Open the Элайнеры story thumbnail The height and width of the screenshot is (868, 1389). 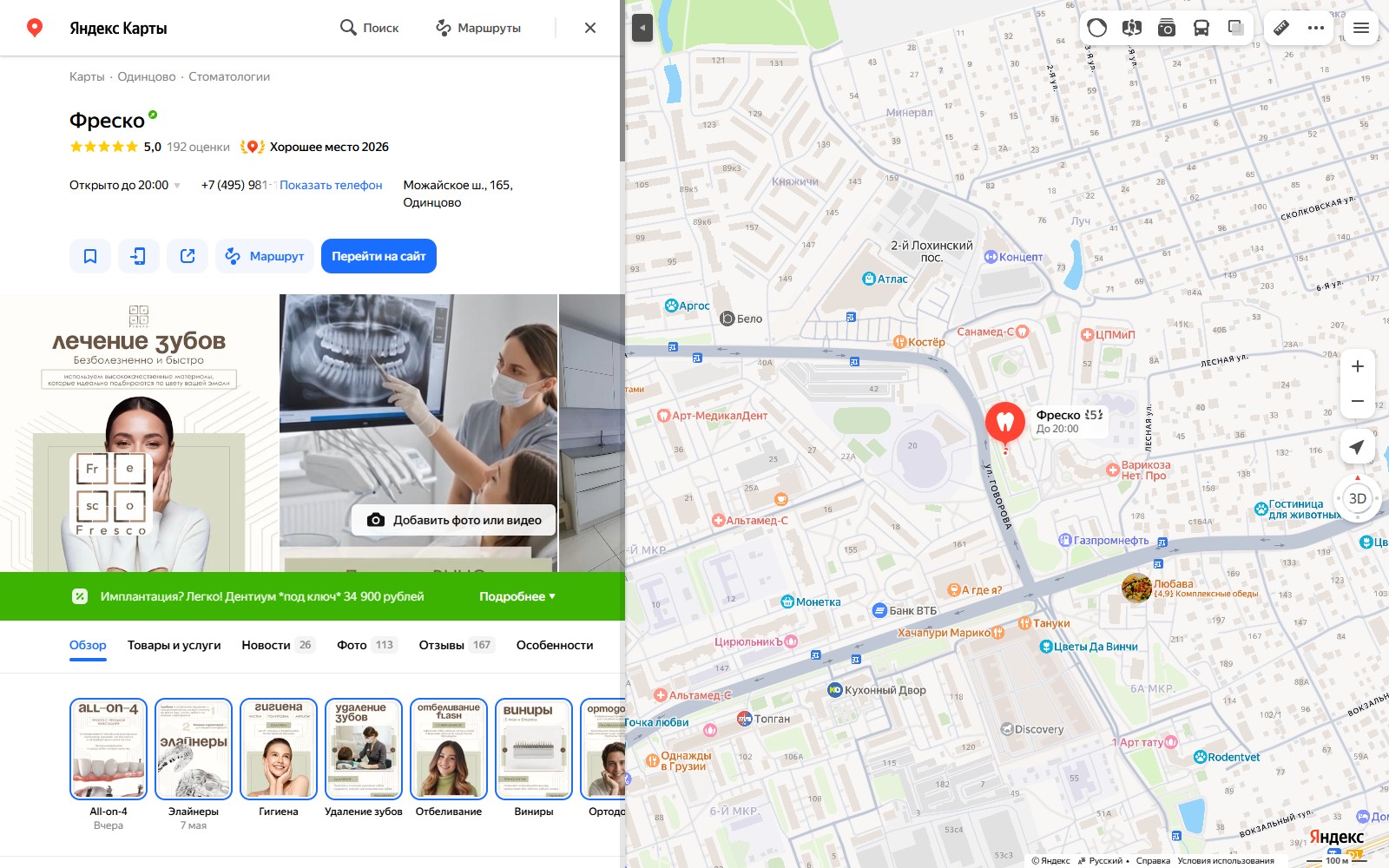coord(194,748)
